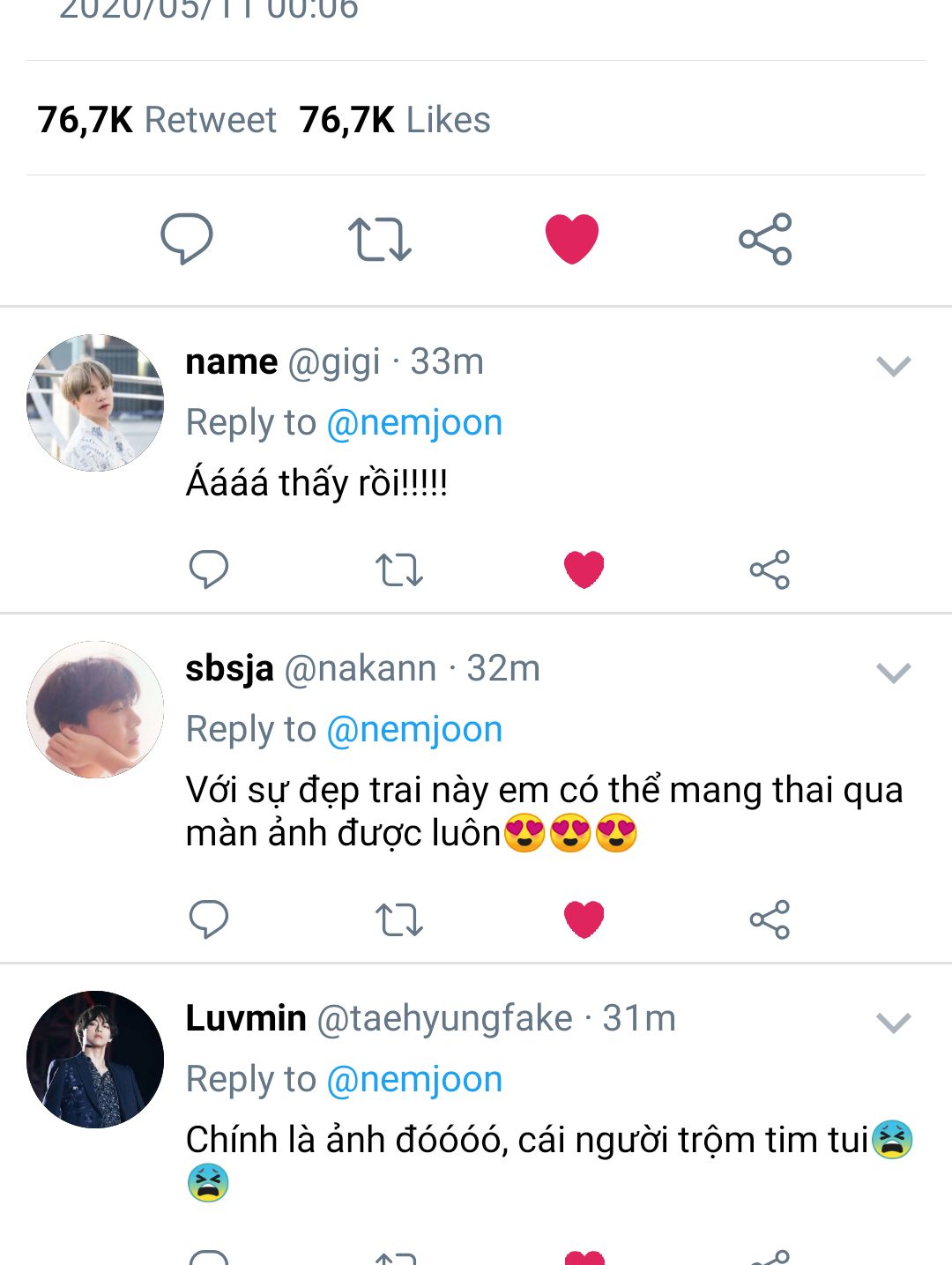This screenshot has width=952, height=1265.
Task: Retweet @gigi's reply
Action: (x=399, y=569)
